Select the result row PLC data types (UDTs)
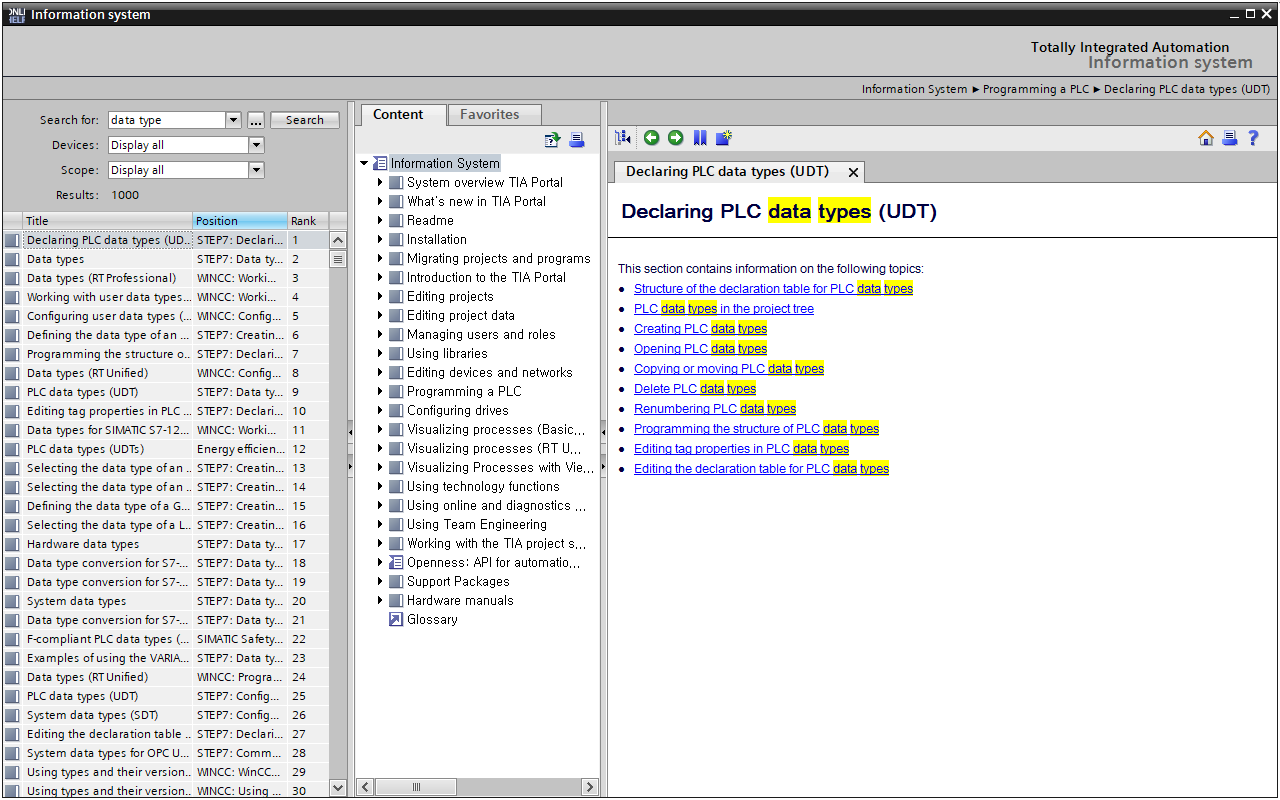This screenshot has height=800, width=1280. pyautogui.click(x=165, y=449)
